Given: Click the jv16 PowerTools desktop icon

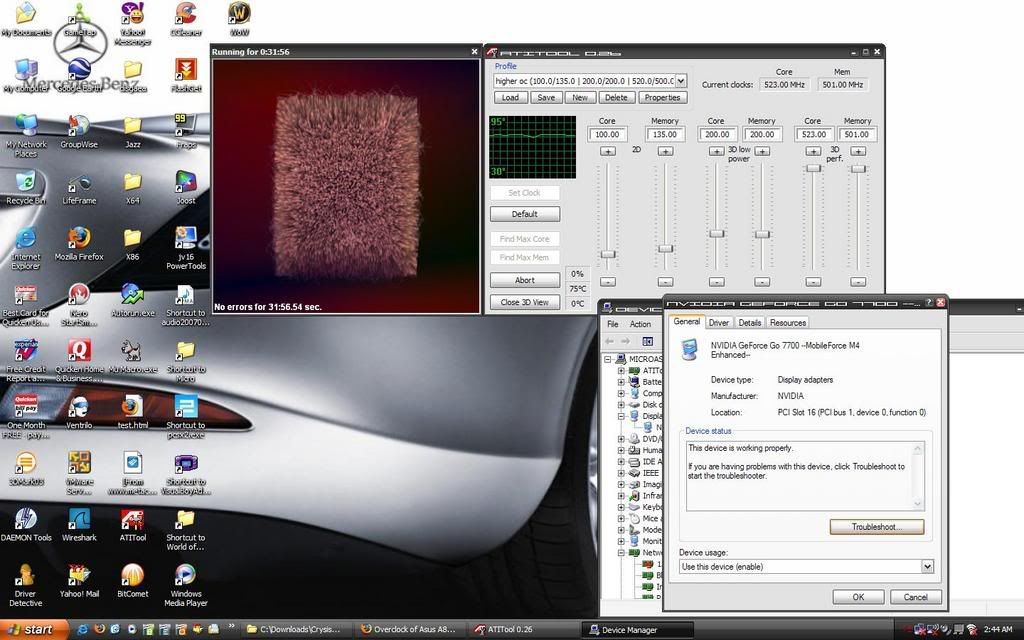Looking at the screenshot, I should 186,248.
